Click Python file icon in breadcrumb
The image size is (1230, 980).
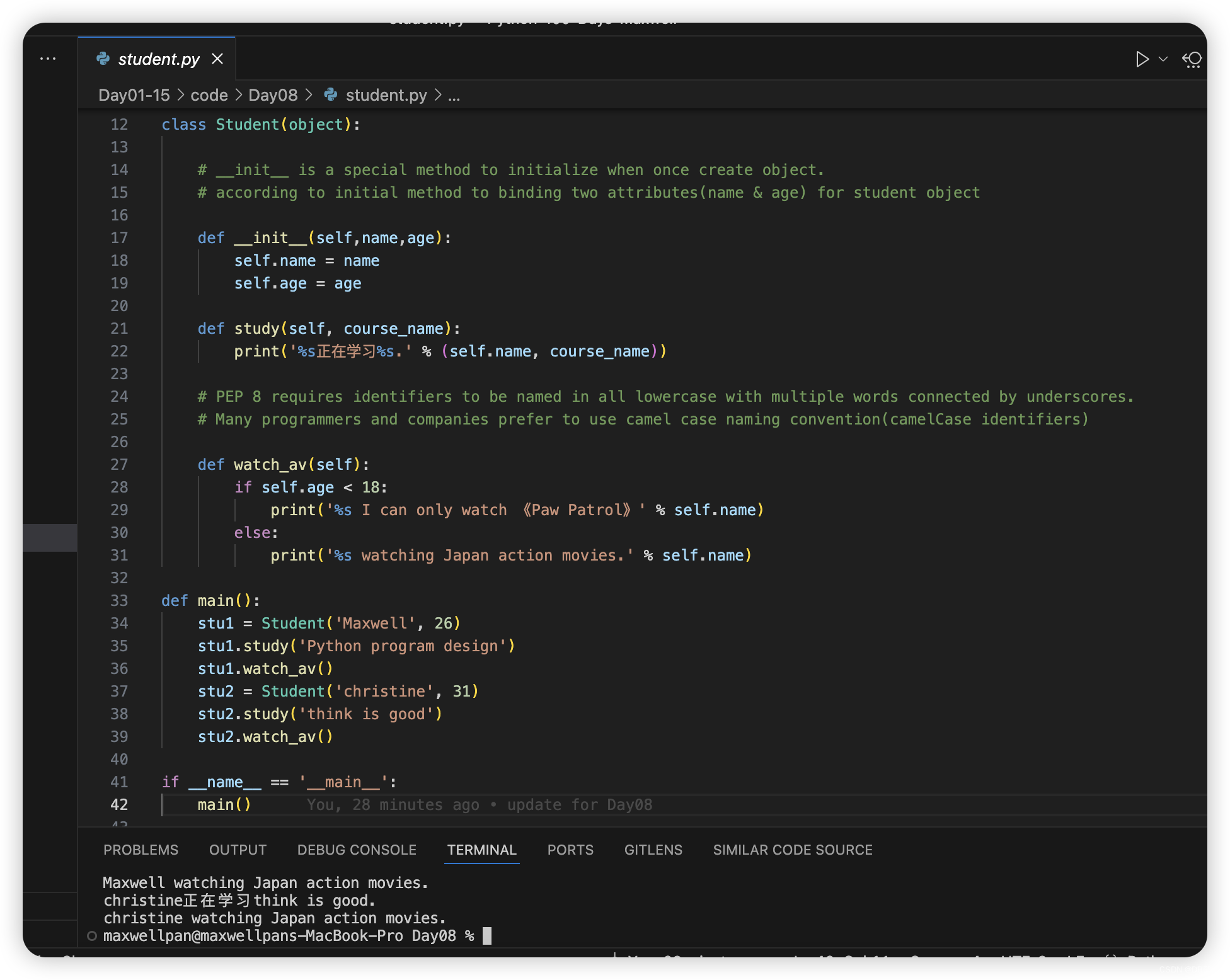pyautogui.click(x=331, y=94)
